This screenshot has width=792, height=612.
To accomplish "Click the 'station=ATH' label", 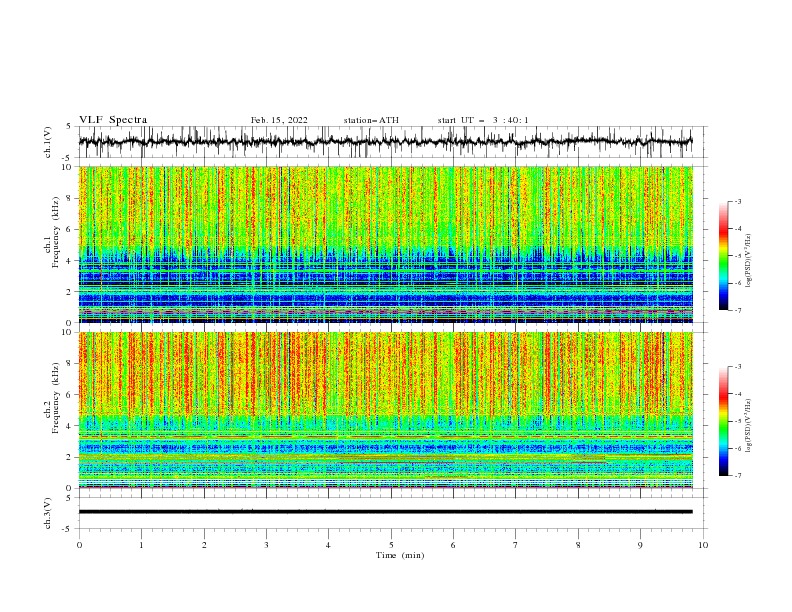I will 371,120.
